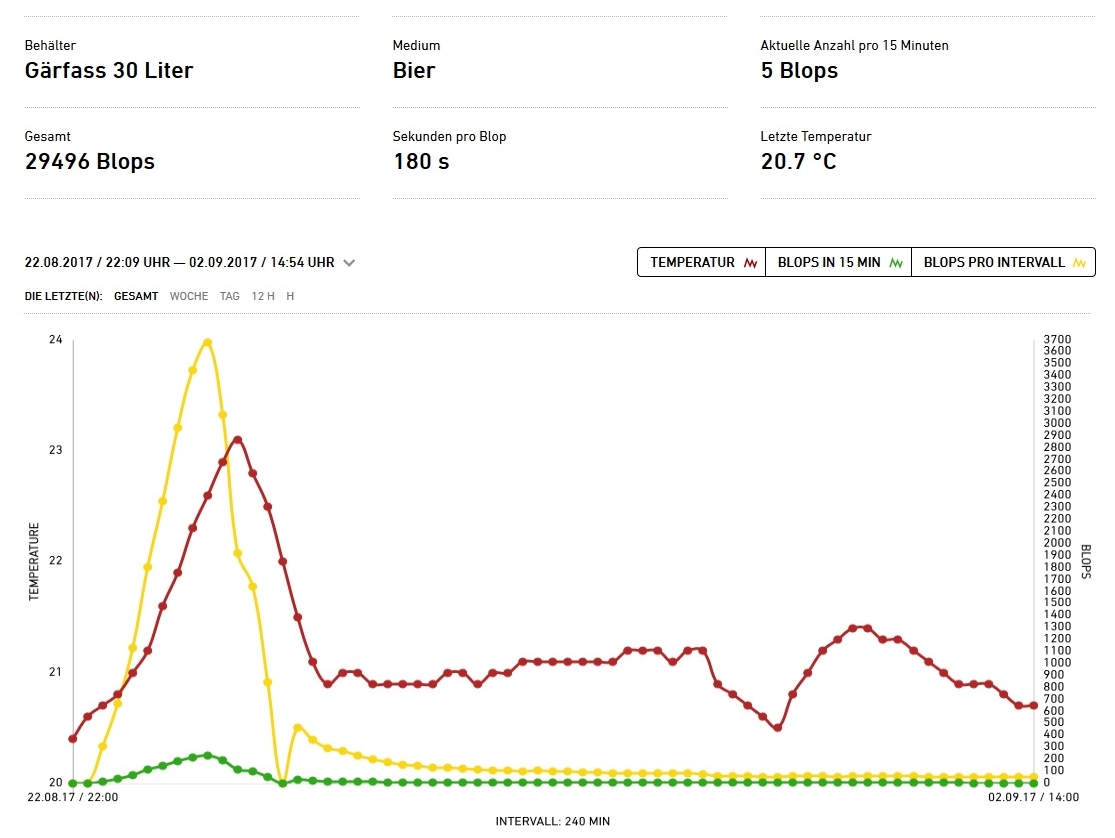The image size is (1115, 838).
Task: Select the GESAMT time range
Action: click(x=136, y=296)
